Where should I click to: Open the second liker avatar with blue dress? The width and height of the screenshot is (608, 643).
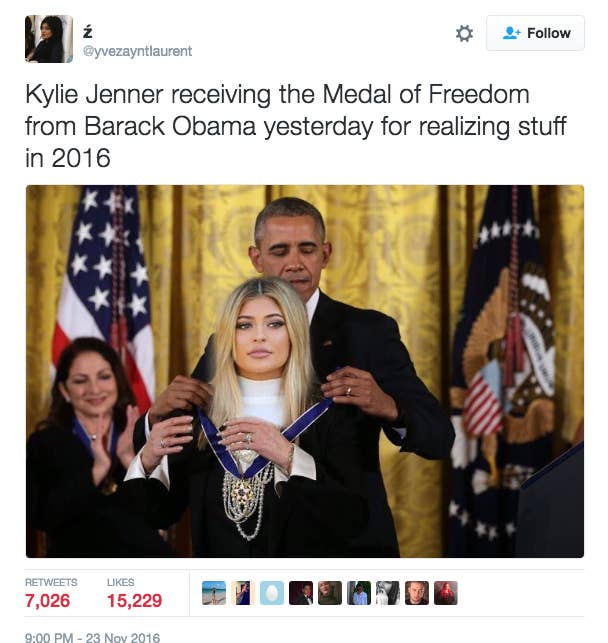pos(243,593)
